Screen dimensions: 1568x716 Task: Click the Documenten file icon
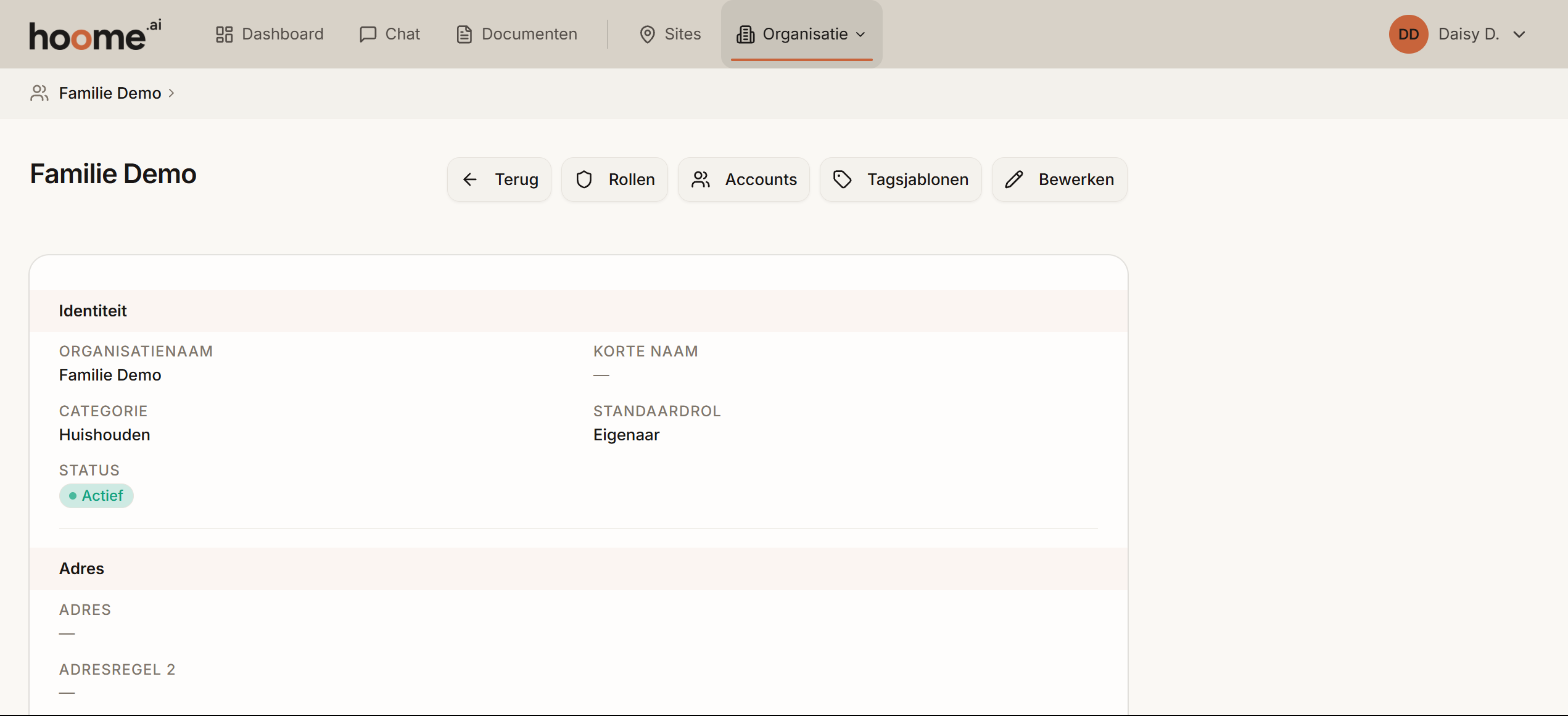coord(464,34)
